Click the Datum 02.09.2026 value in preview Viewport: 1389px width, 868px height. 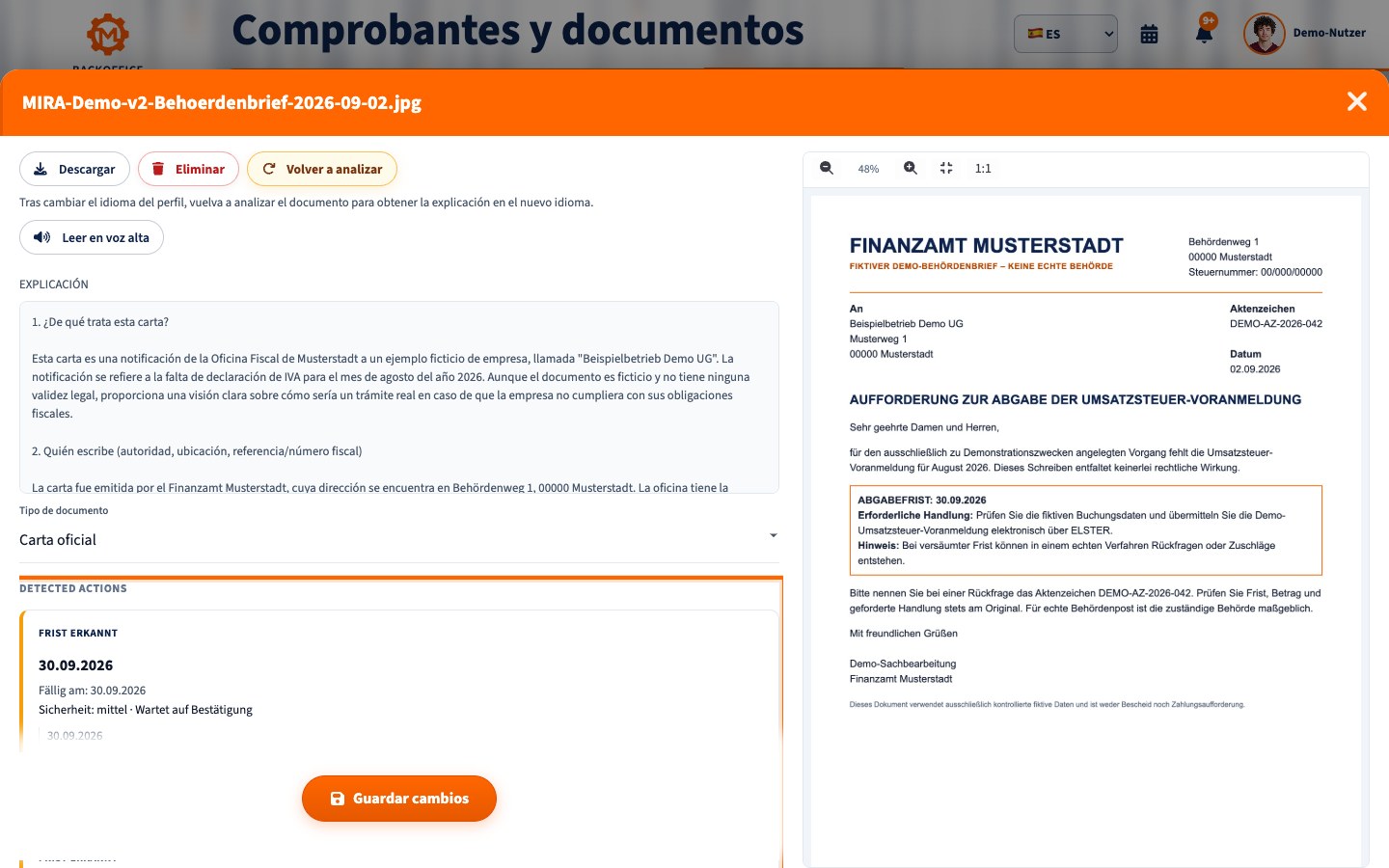pos(1255,369)
